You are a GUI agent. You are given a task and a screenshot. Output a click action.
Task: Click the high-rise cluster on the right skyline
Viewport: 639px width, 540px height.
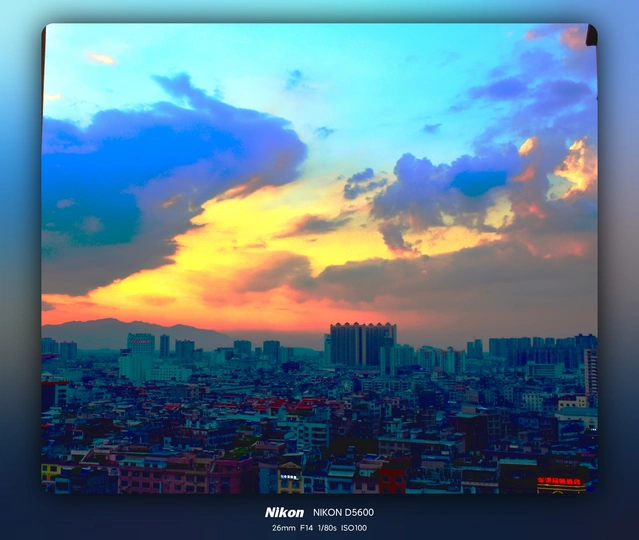click(x=530, y=348)
